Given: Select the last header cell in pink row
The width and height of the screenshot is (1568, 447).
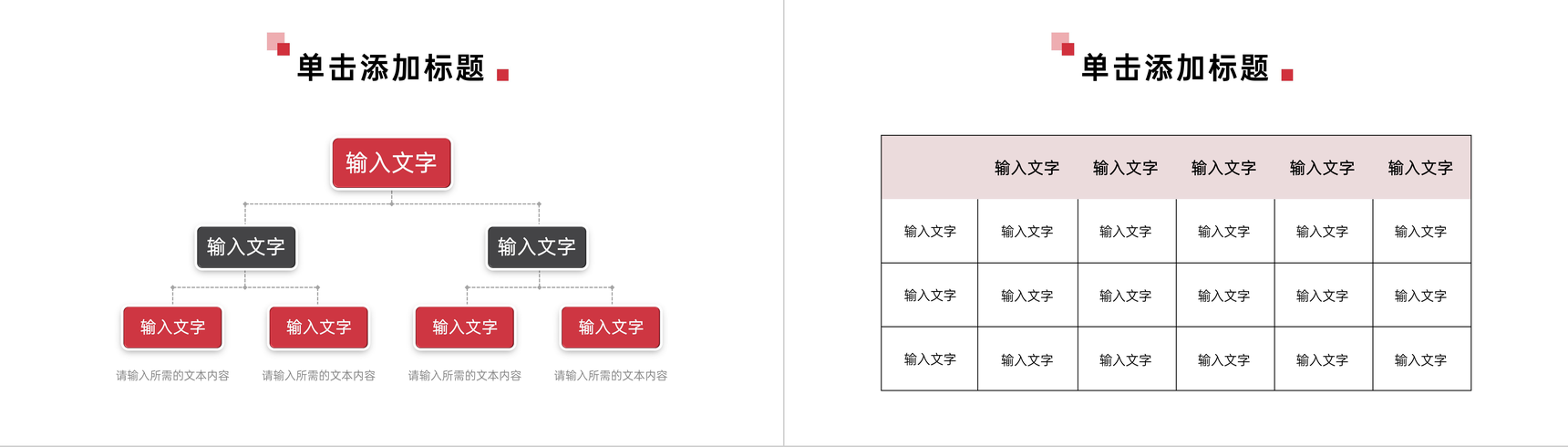Looking at the screenshot, I should click(x=1421, y=168).
